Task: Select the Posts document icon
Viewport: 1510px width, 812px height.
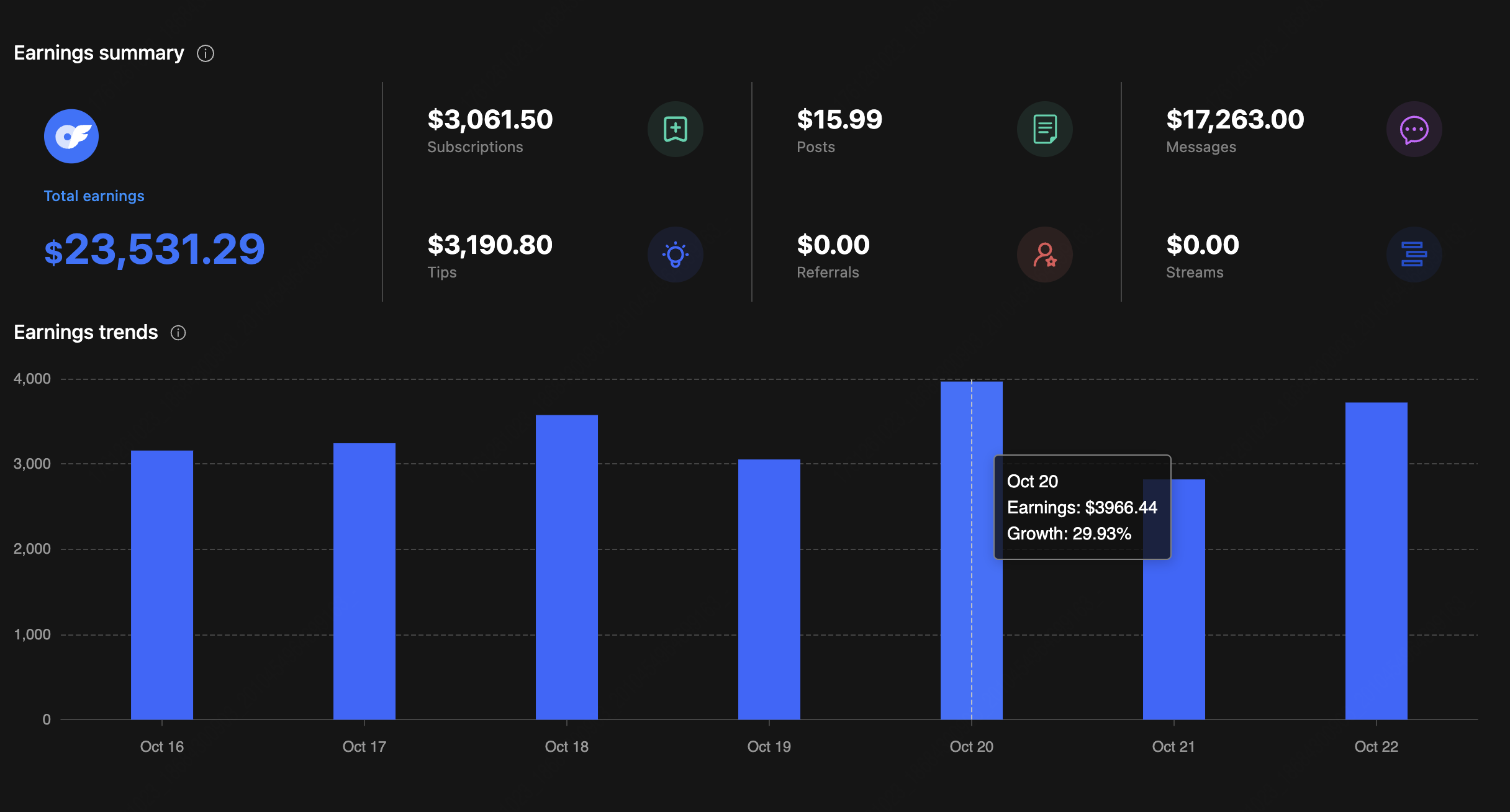Action: tap(1044, 129)
